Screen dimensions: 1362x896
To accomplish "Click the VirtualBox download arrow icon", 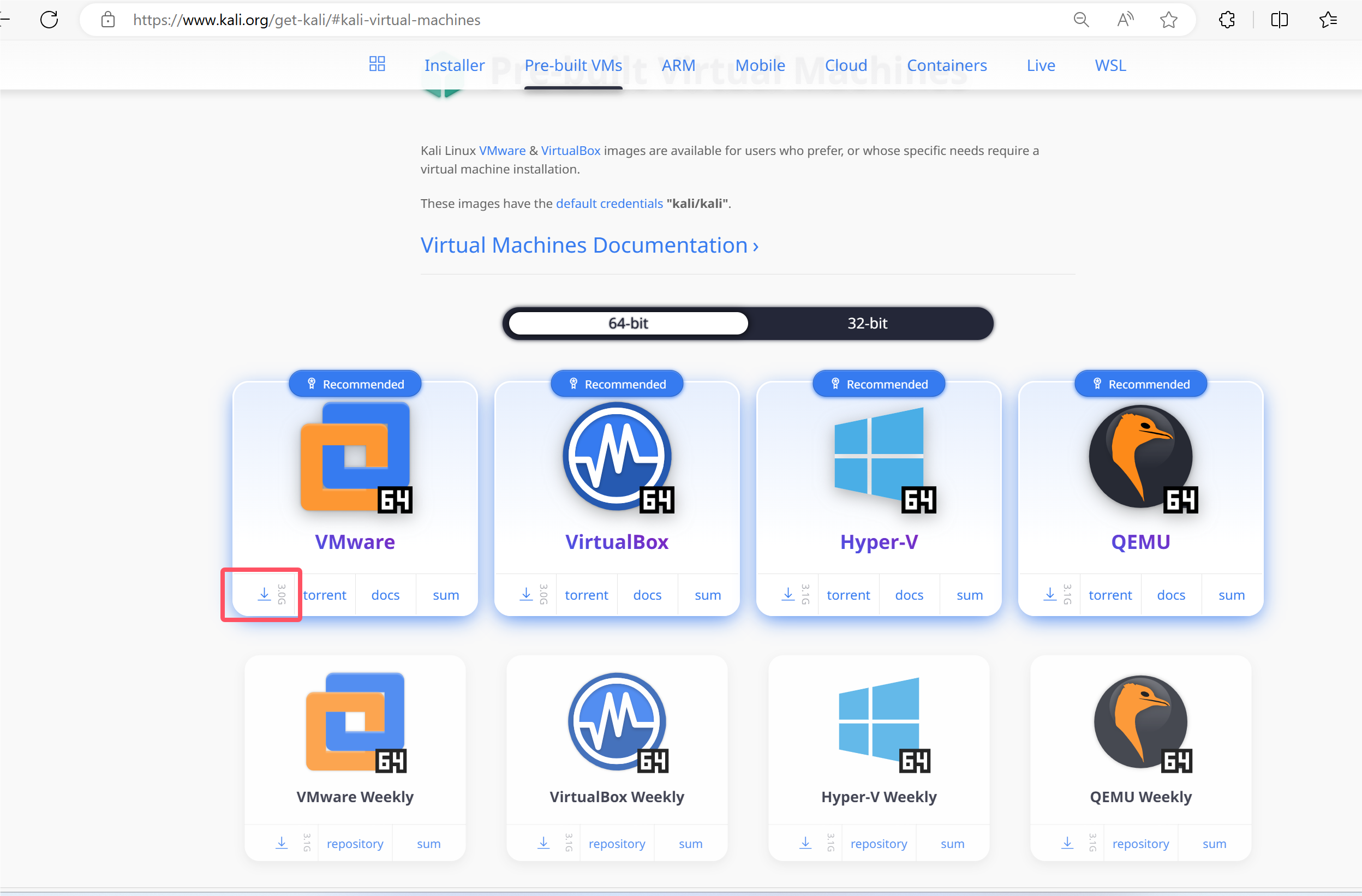I will [526, 594].
